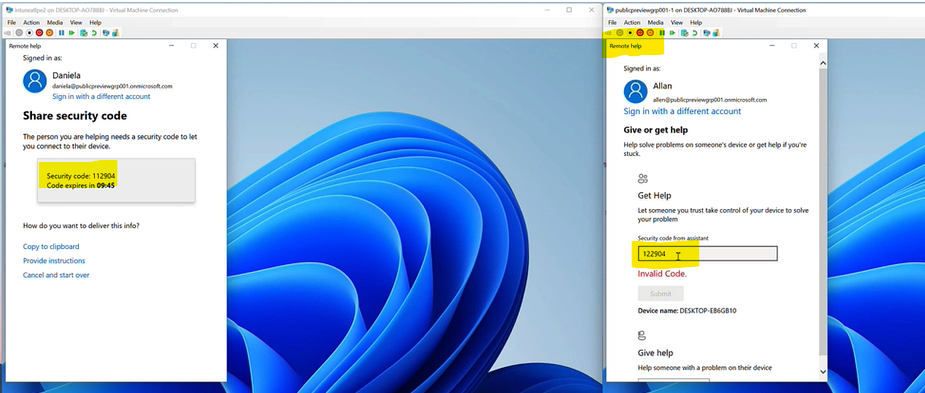
Task: Open Help menu in publicpreviewgrp001-1 window
Action: click(x=696, y=22)
